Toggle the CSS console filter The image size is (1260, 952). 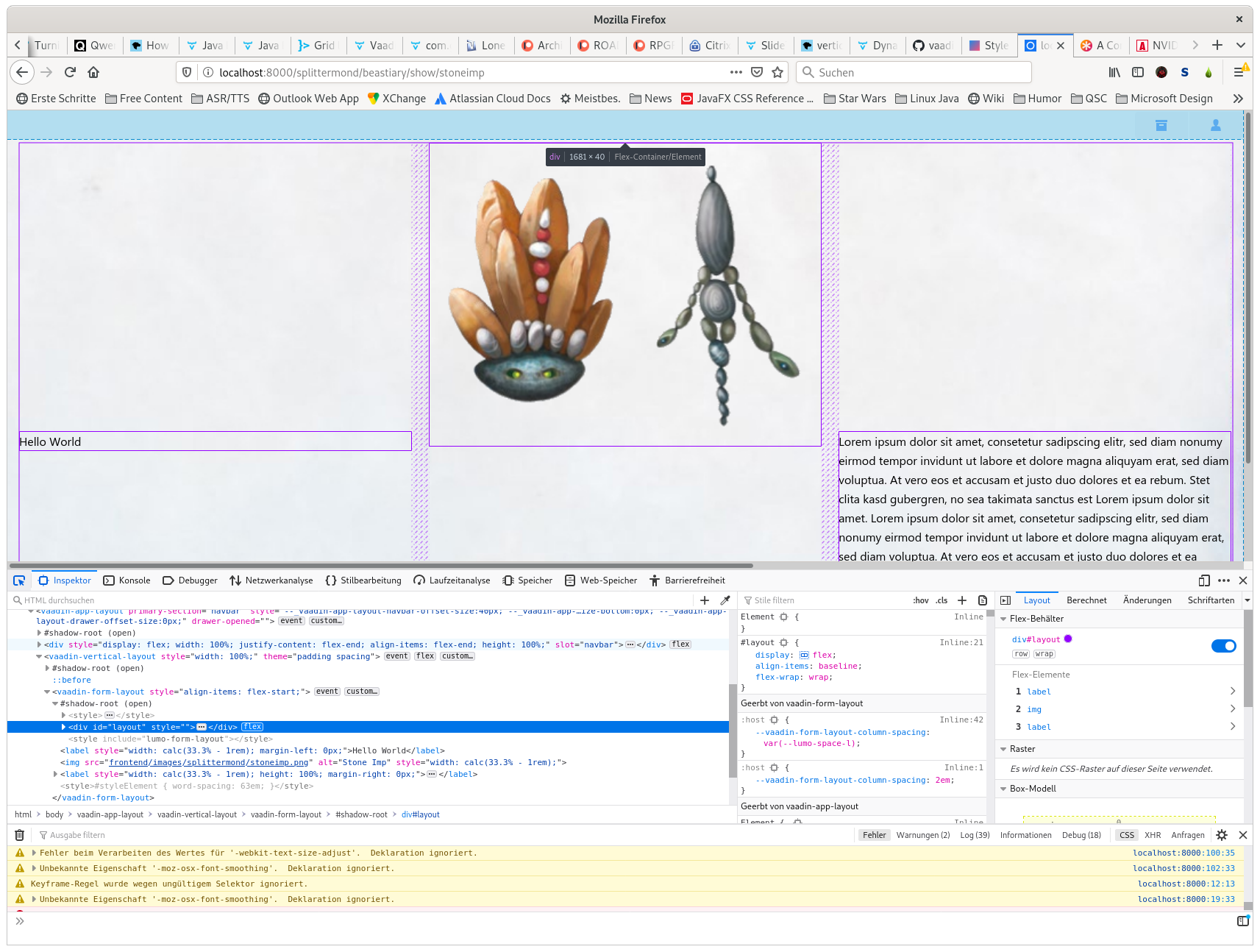click(x=1127, y=835)
